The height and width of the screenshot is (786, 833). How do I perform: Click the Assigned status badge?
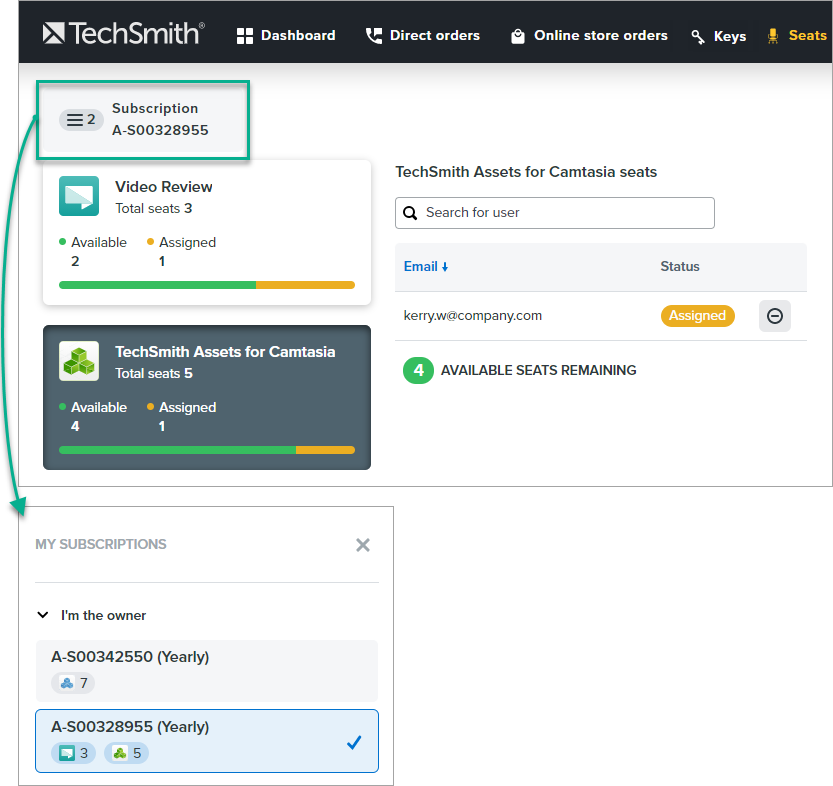coord(697,316)
